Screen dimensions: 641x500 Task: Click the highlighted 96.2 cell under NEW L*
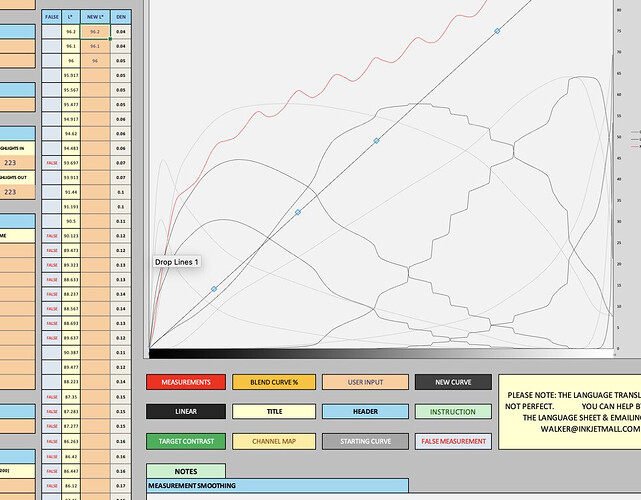[x=95, y=32]
